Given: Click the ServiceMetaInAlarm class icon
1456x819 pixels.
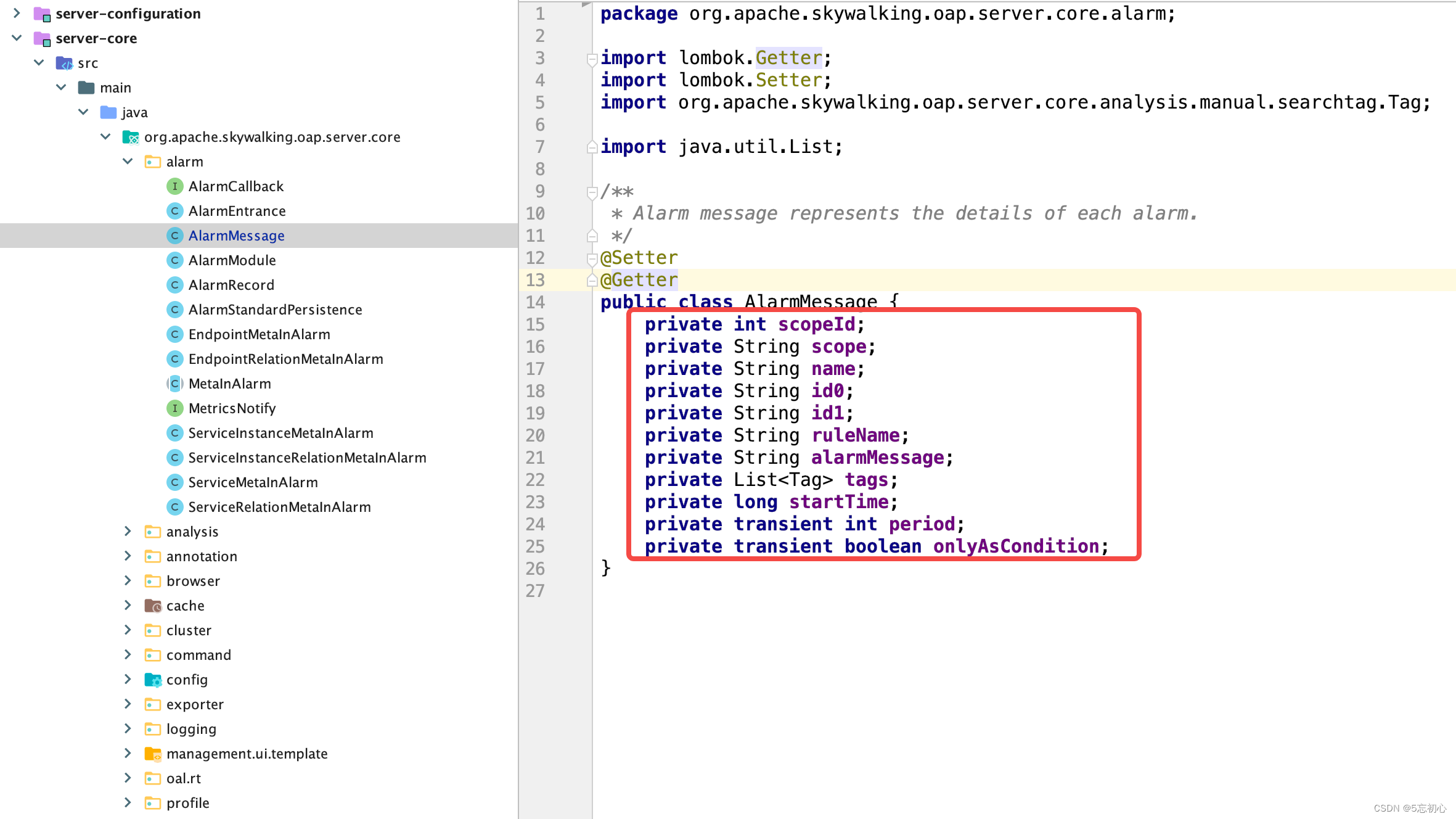Looking at the screenshot, I should click(x=175, y=482).
